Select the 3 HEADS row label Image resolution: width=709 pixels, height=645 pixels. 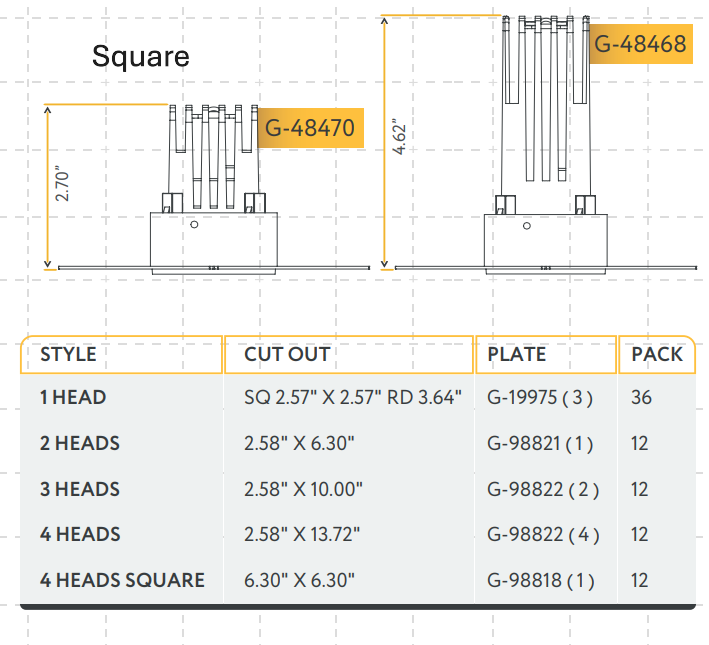80,489
